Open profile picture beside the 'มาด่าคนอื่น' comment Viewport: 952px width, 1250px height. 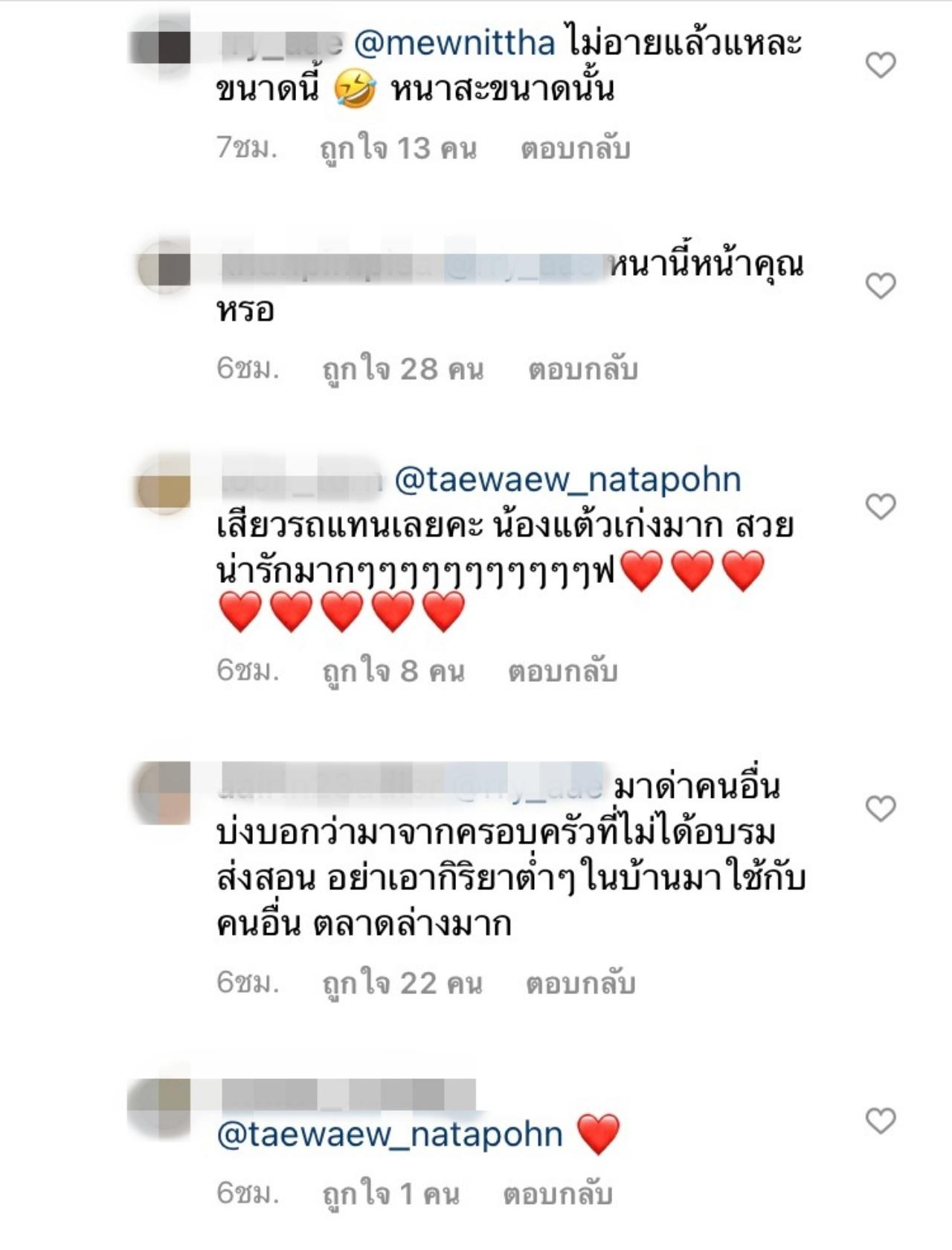[163, 793]
